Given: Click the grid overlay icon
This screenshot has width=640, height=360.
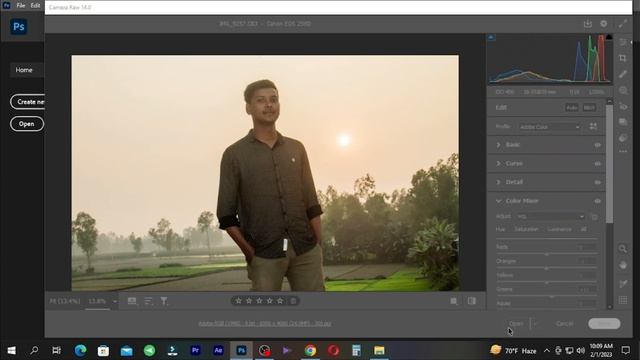Looking at the screenshot, I should coord(622,300).
